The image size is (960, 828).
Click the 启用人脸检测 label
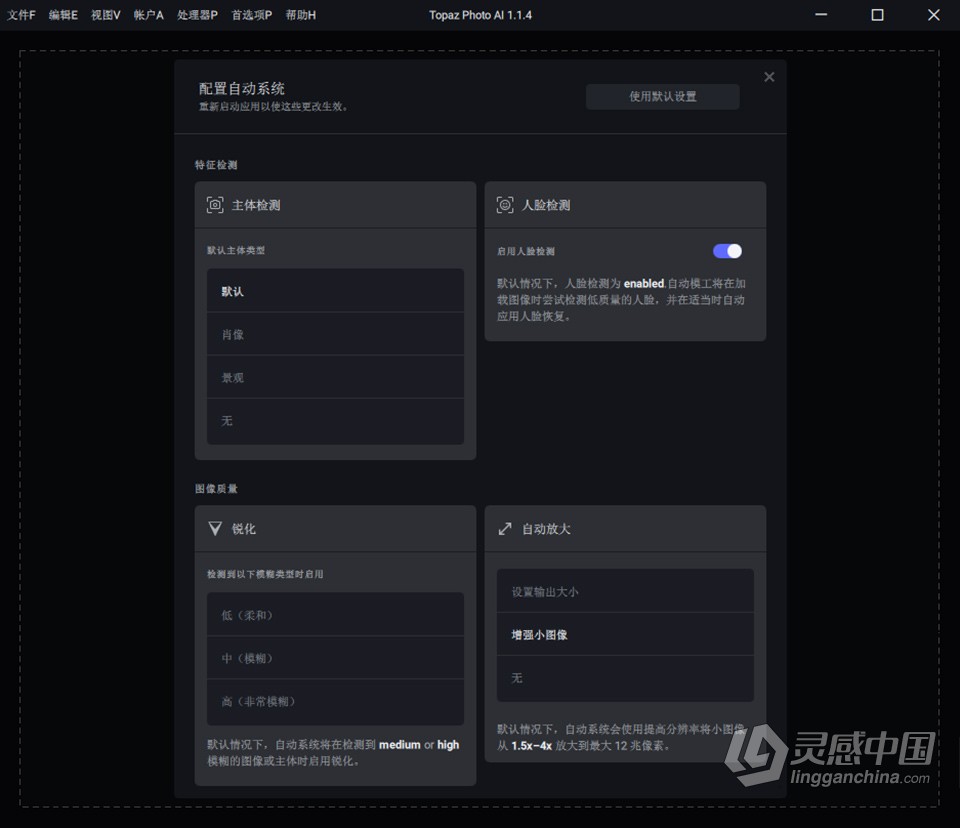pos(525,251)
